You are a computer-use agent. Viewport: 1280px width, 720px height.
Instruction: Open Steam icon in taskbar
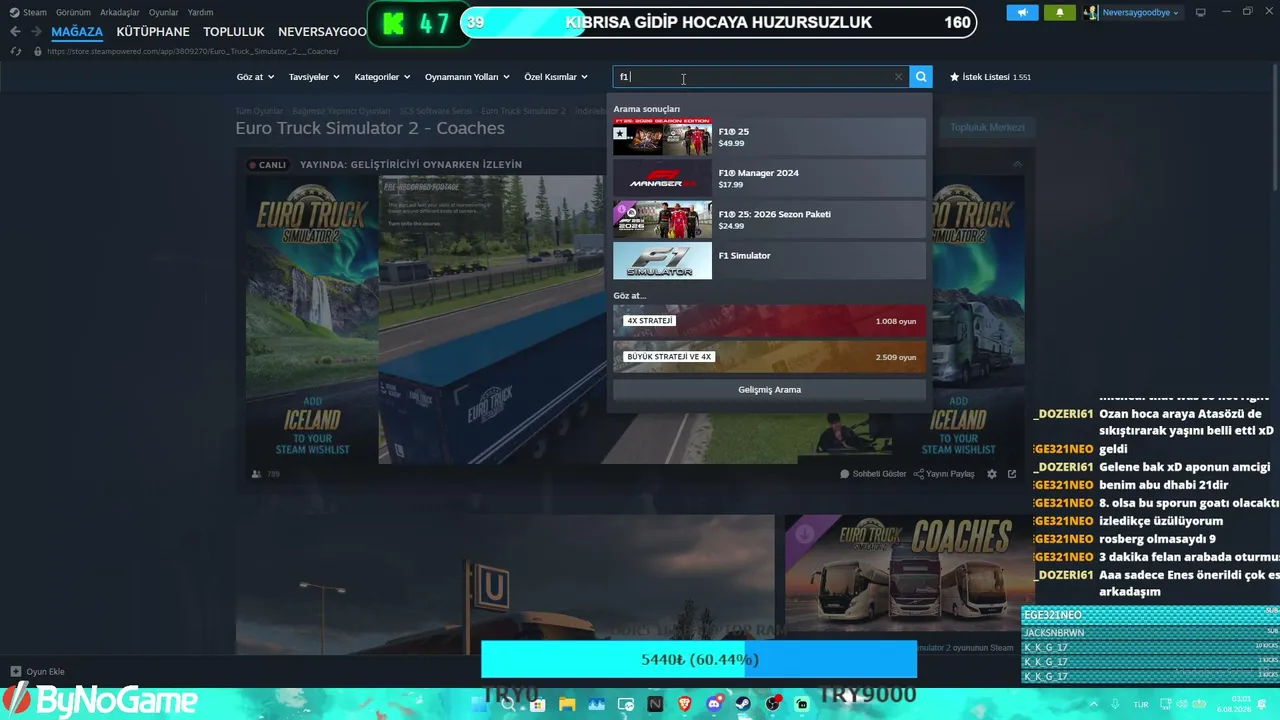[744, 704]
